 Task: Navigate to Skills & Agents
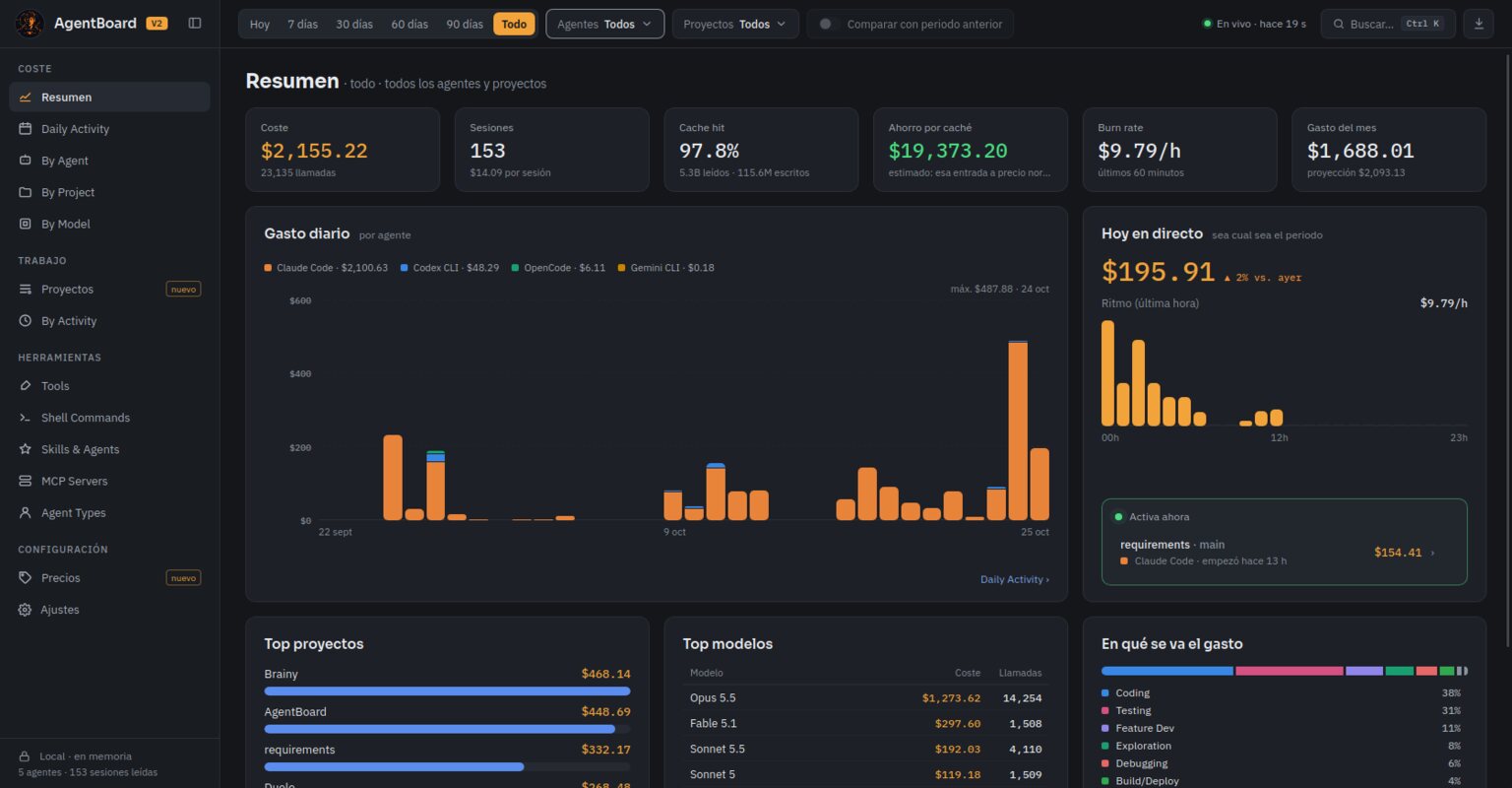[x=109, y=449]
